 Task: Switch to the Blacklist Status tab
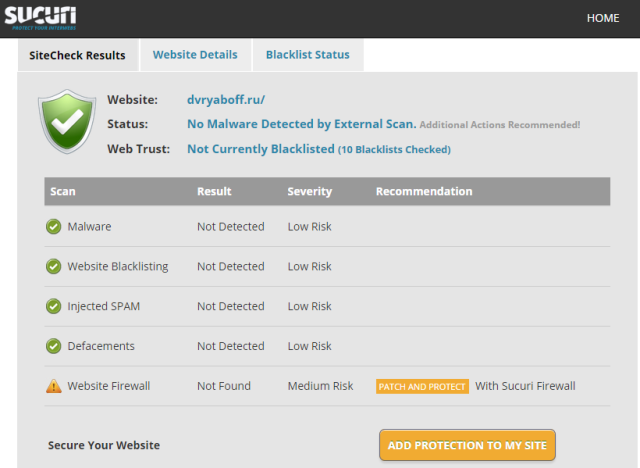click(308, 55)
